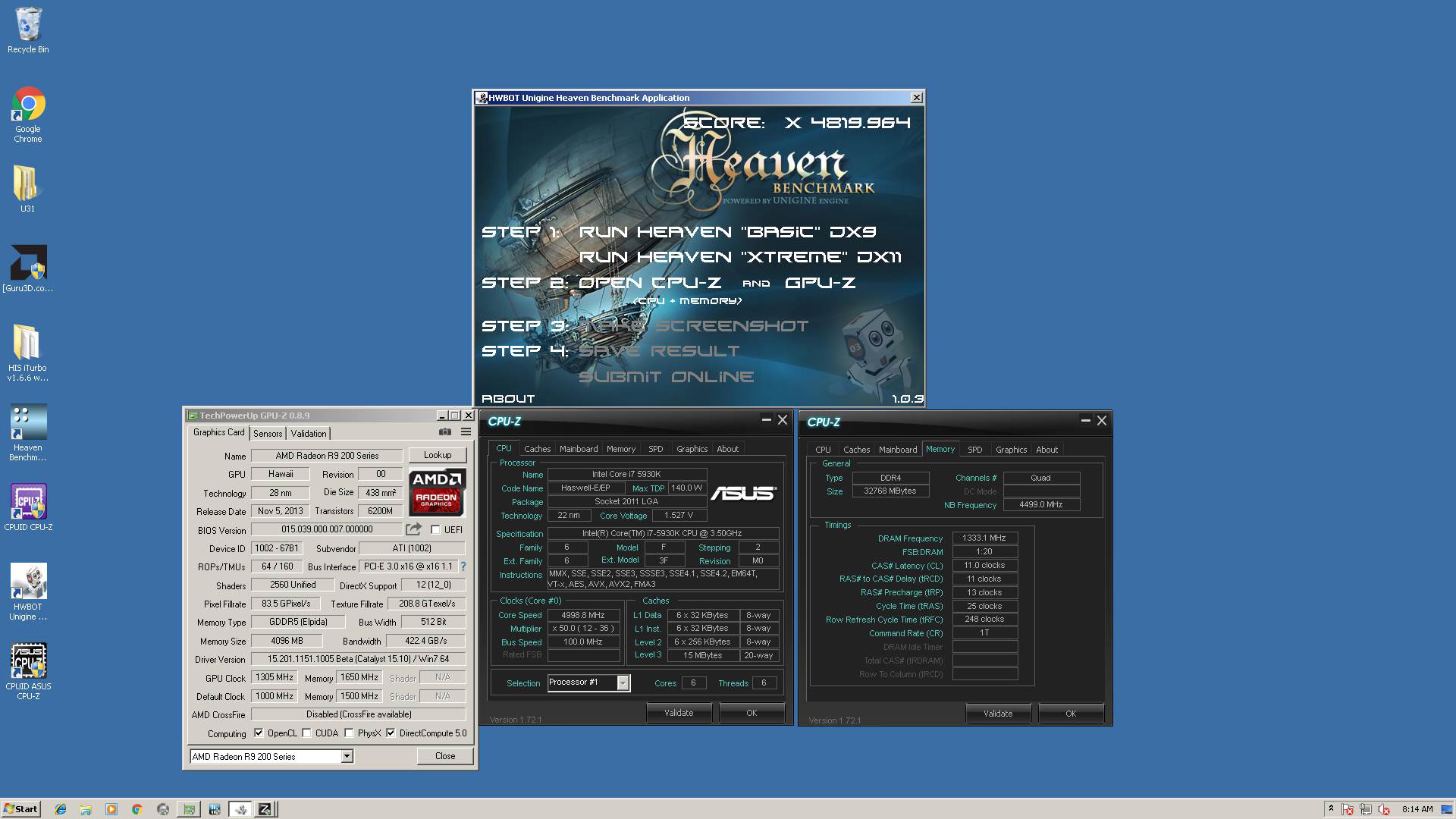Select the HWBOT Unigine desktop shortcut
Image resolution: width=1456 pixels, height=819 pixels.
pyautogui.click(x=28, y=592)
